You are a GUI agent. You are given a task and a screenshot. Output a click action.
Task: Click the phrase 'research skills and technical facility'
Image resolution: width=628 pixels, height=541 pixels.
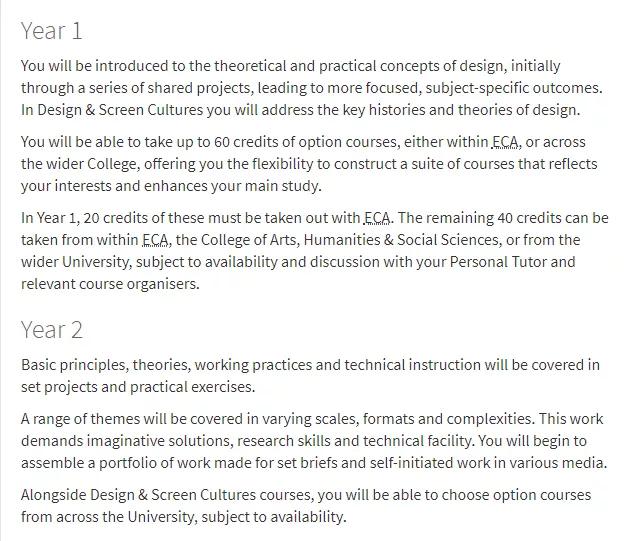(x=354, y=441)
